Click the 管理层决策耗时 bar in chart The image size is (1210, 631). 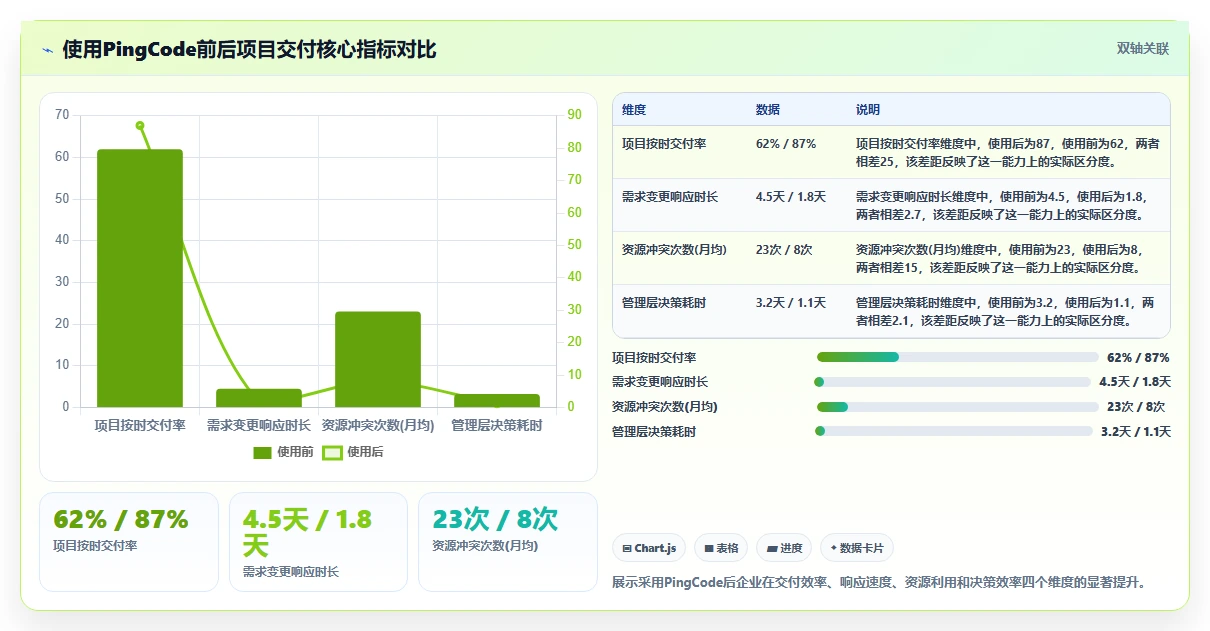click(x=497, y=400)
